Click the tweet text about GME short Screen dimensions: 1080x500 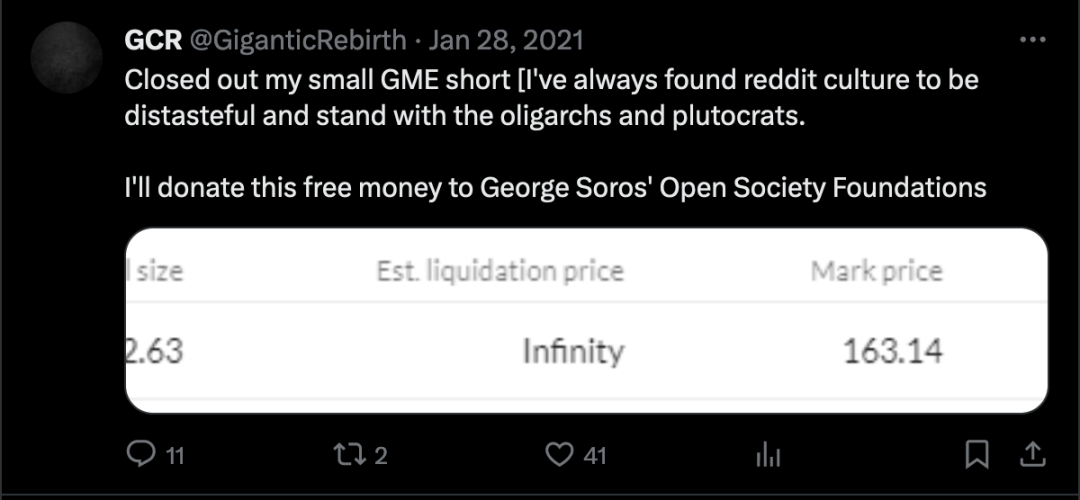tap(550, 98)
